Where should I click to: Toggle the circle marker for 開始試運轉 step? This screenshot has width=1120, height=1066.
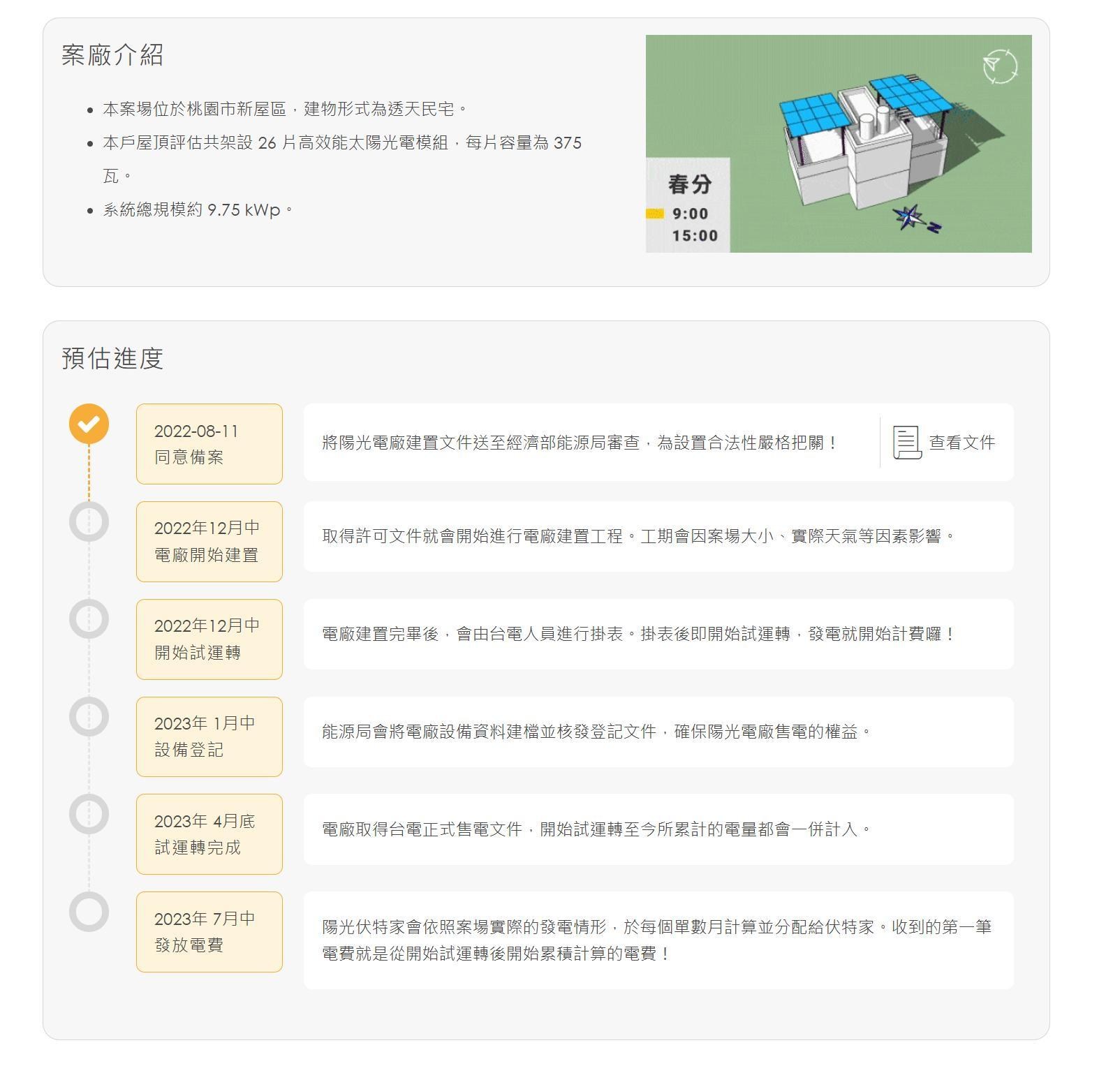click(x=89, y=619)
